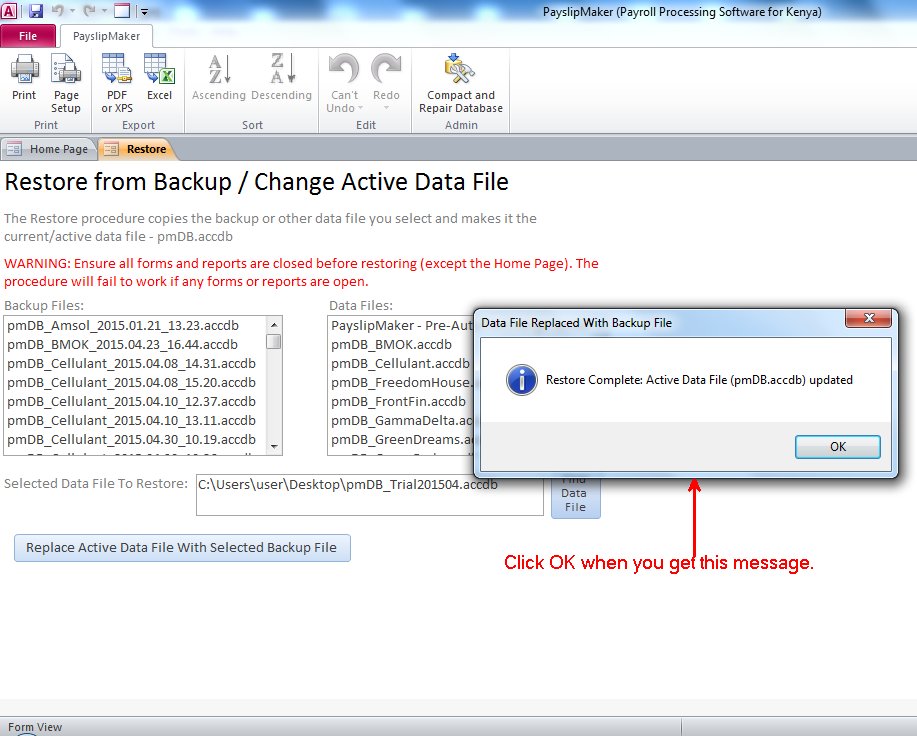Expand the Can't Undo dropdown arrow

pyautogui.click(x=360, y=108)
